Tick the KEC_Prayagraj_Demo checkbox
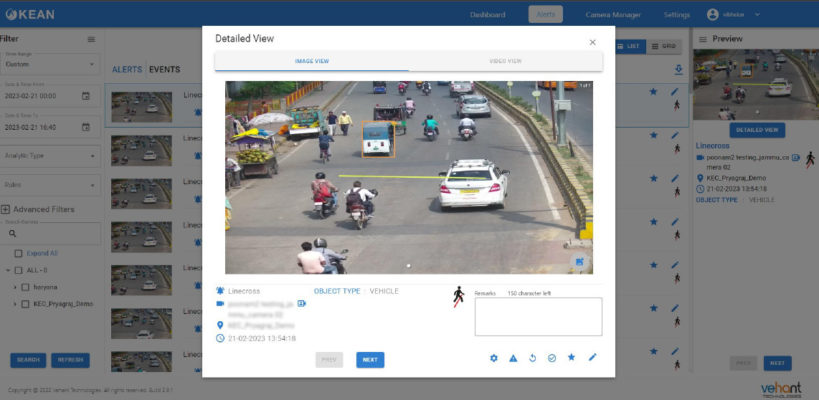 (x=25, y=304)
